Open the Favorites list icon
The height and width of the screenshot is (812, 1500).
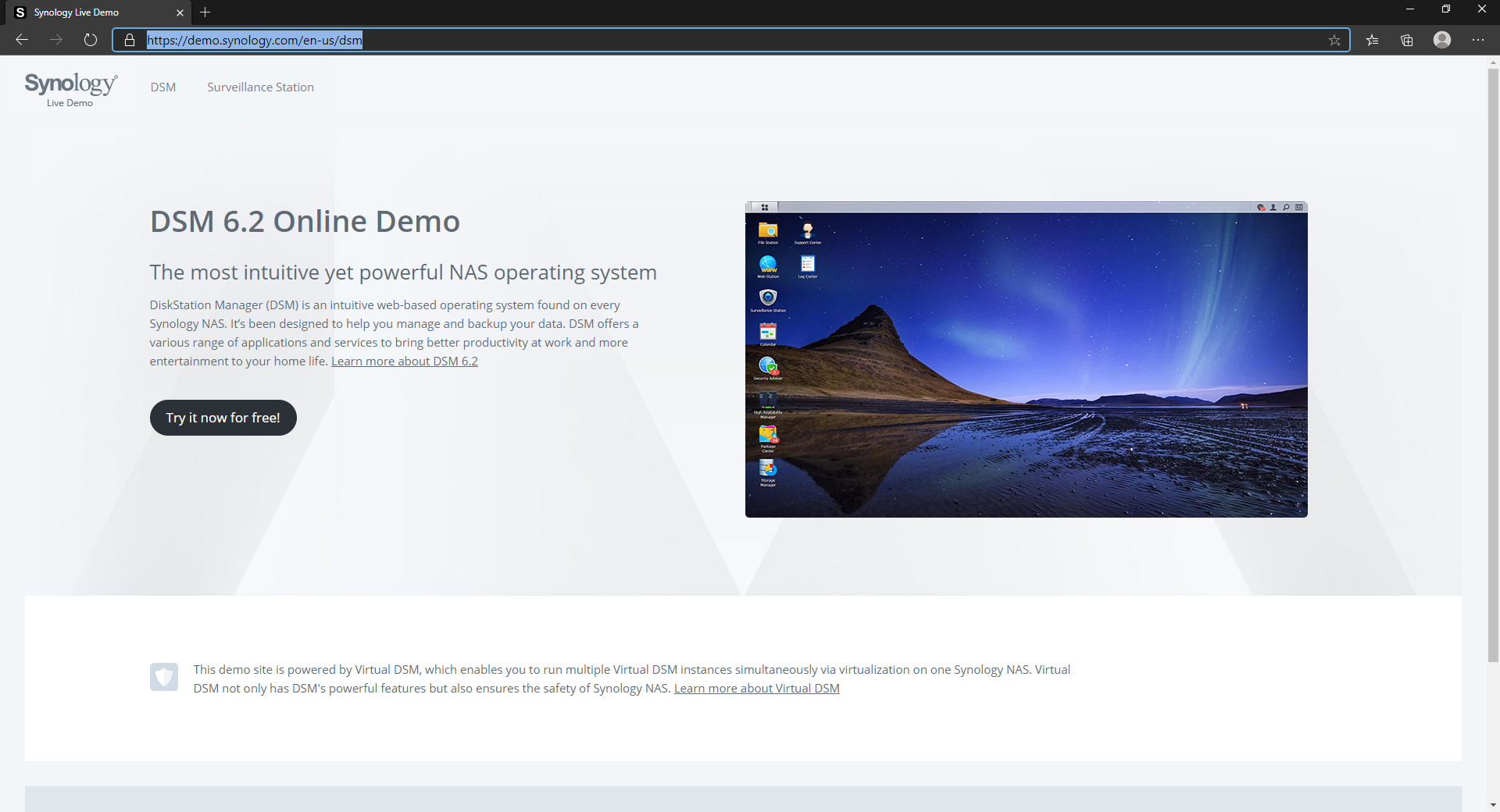click(x=1373, y=40)
